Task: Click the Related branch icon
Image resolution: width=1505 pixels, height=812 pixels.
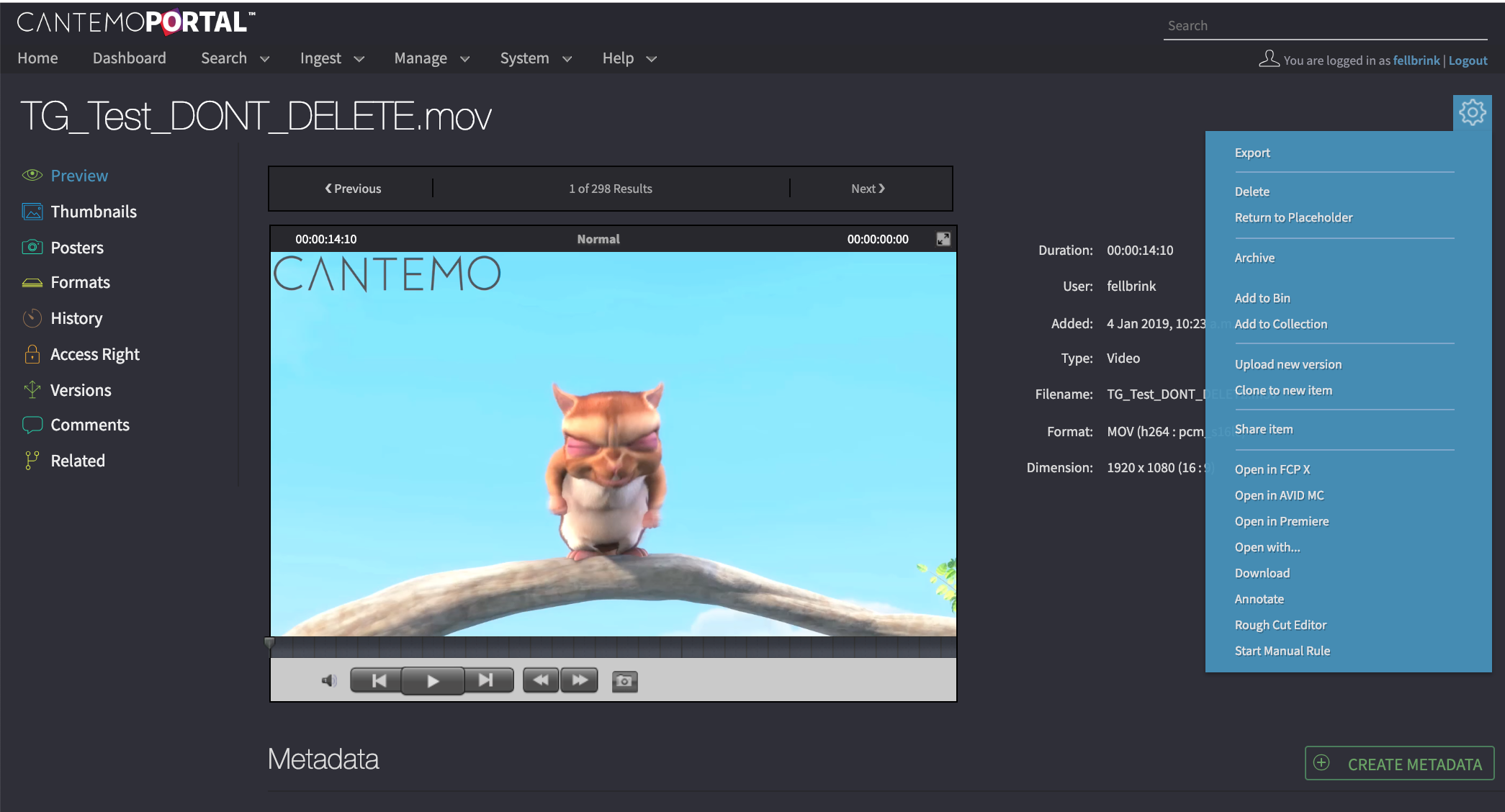Action: [32, 461]
